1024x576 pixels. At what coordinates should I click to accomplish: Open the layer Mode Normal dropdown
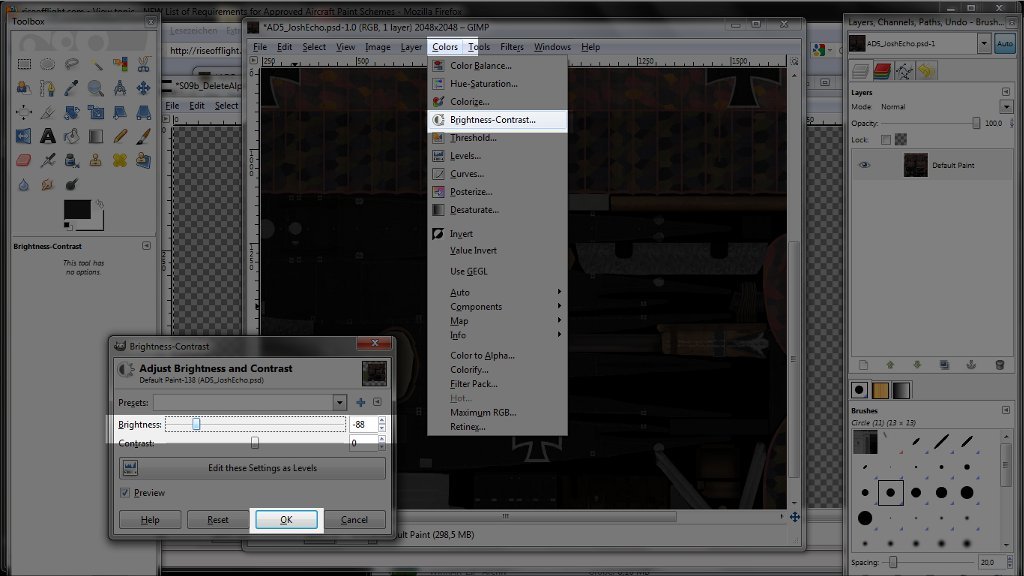point(944,106)
